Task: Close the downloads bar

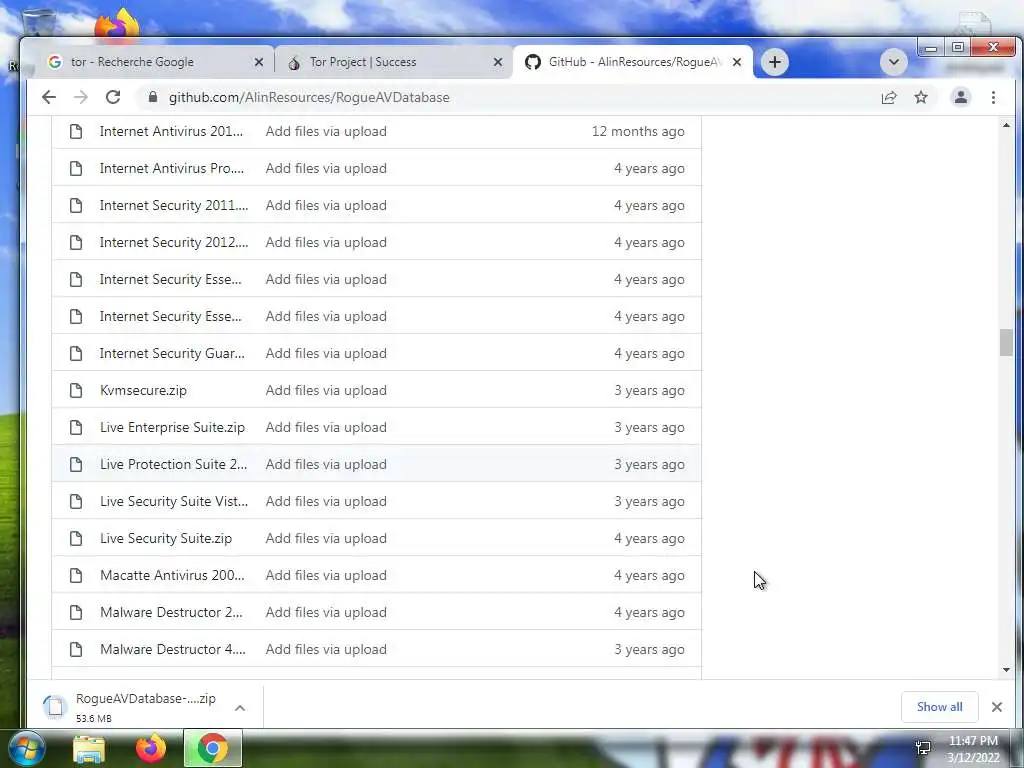Action: tap(997, 707)
